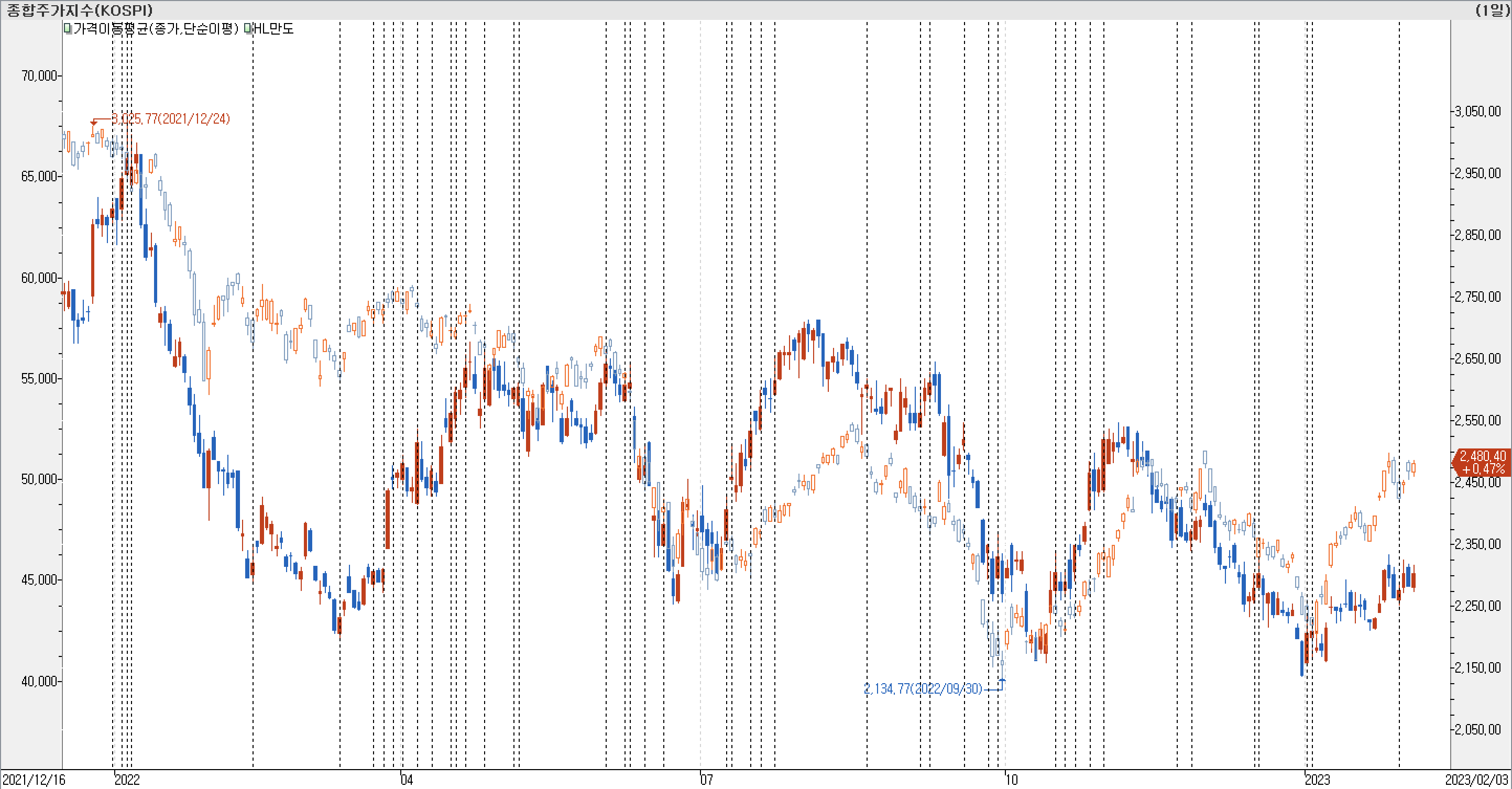The width and height of the screenshot is (1512, 789).
Task: Click the 04 month marker on time axis
Action: click(407, 780)
